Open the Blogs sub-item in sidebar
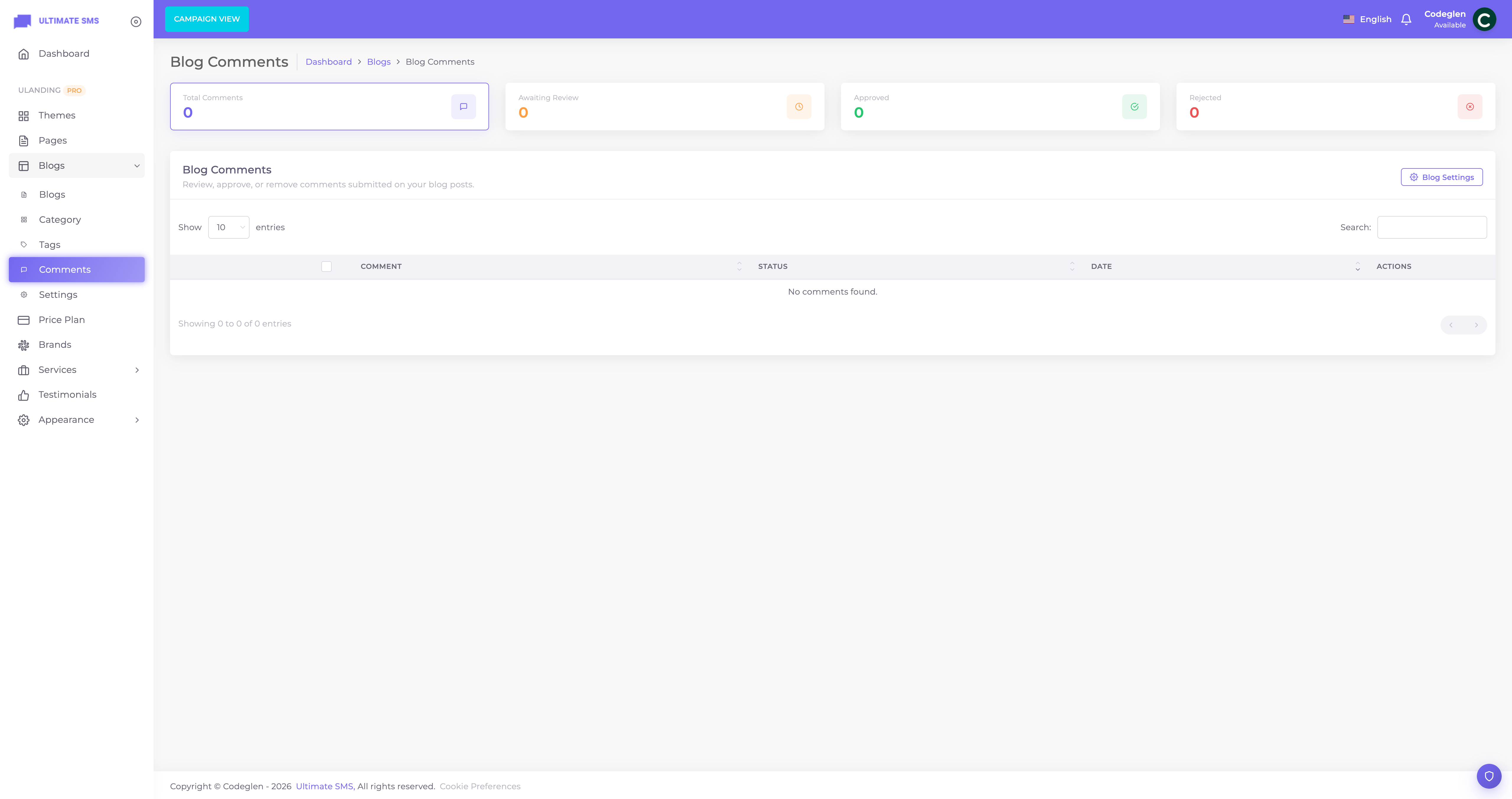Image resolution: width=1512 pixels, height=799 pixels. pos(77,194)
